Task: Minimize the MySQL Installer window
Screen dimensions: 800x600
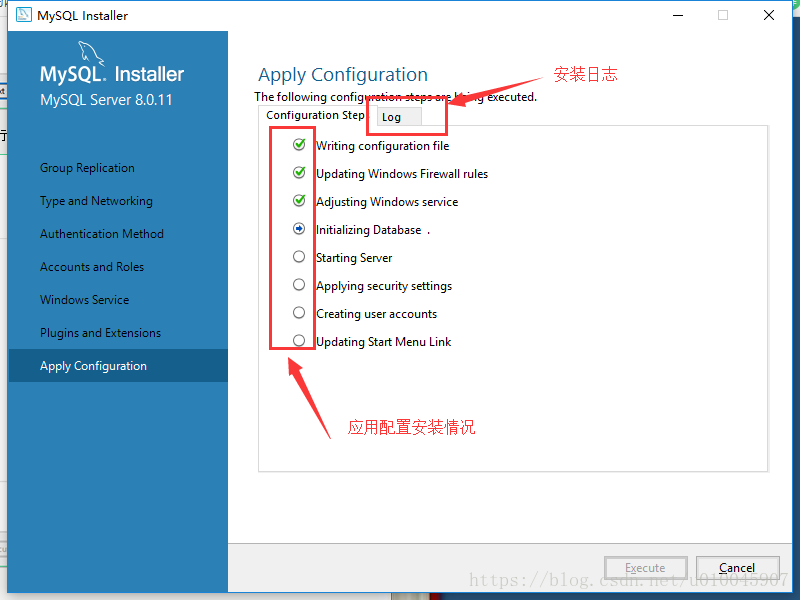Action: 678,15
